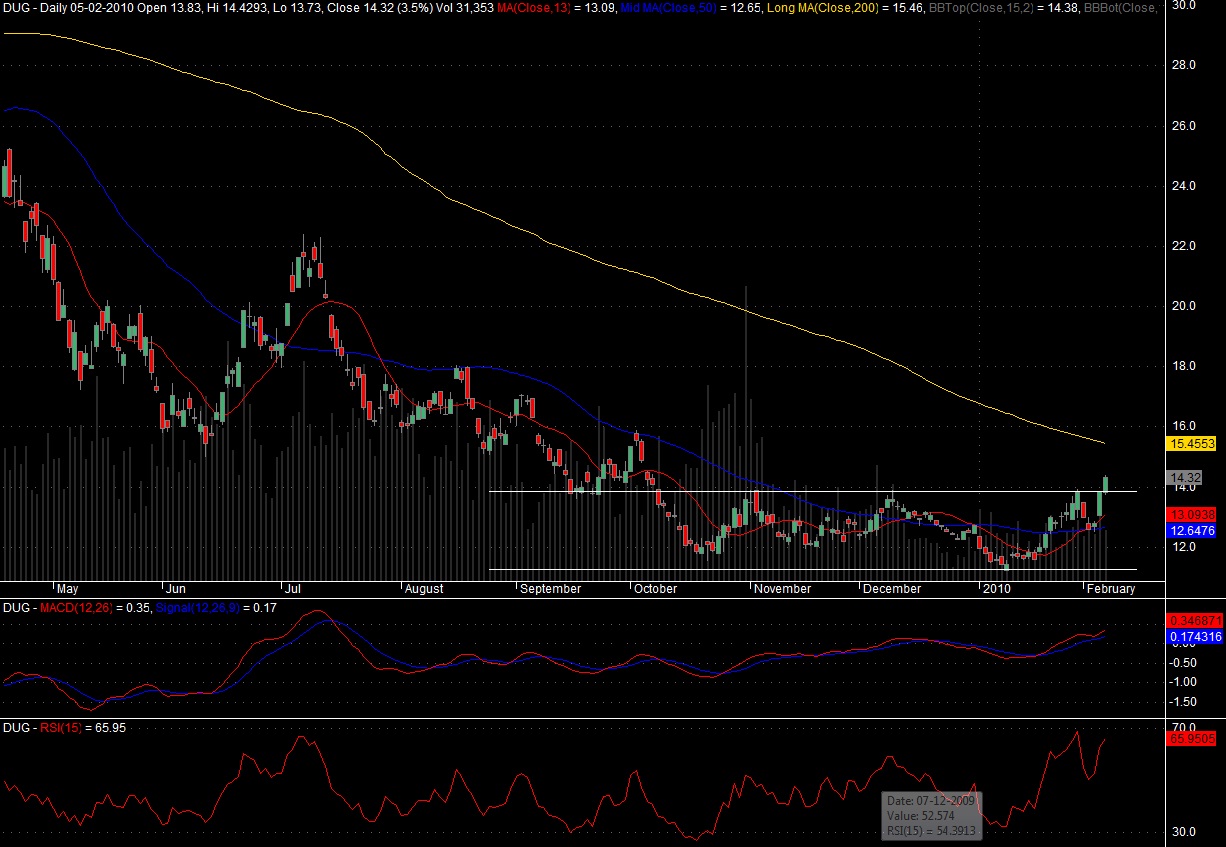Click the Close 14.32 (3.5%) header value
This screenshot has height=847, width=1226.
click(378, 9)
